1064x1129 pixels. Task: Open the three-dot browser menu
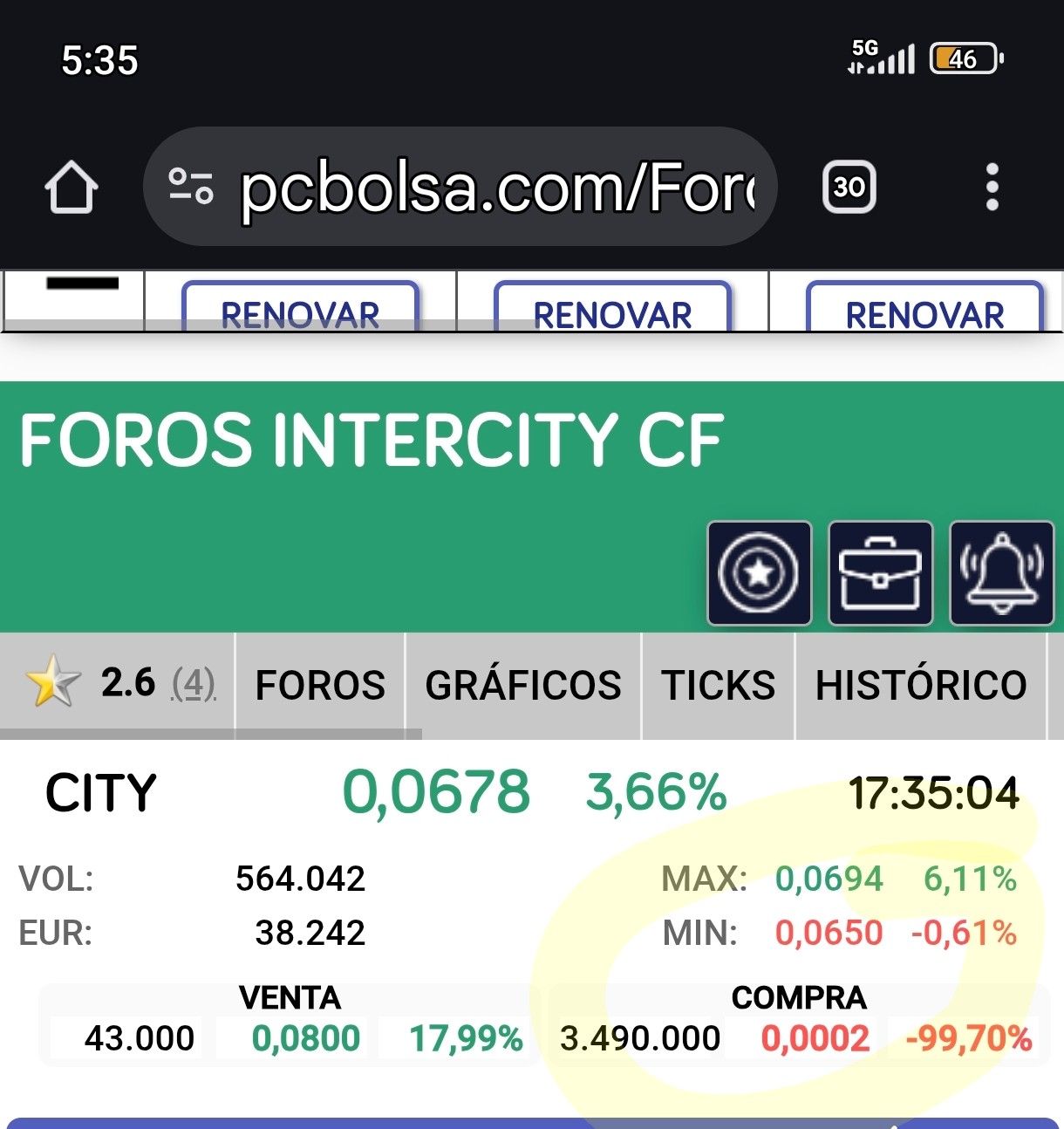[x=992, y=187]
